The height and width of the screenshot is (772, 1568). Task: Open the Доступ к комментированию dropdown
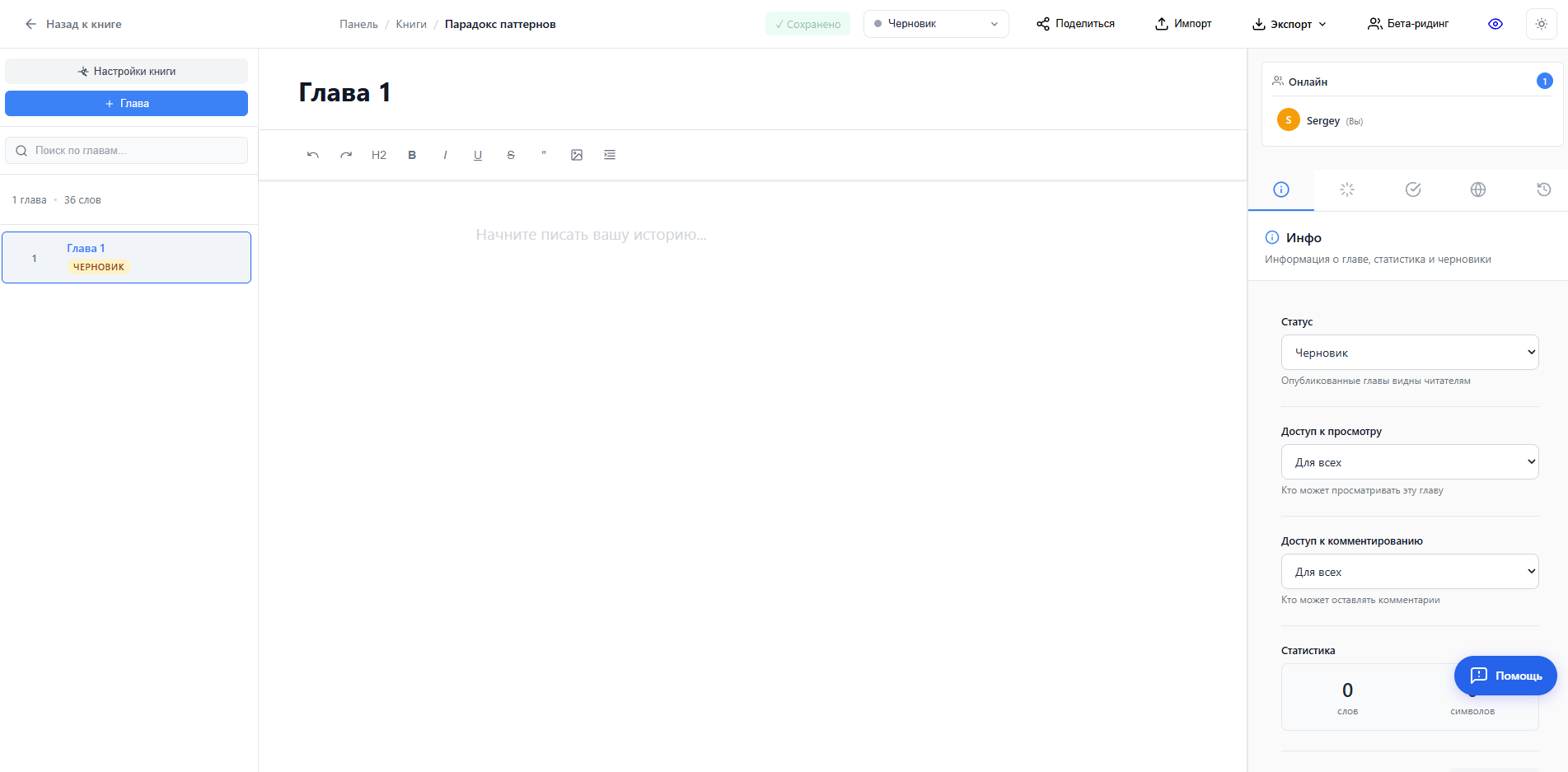click(1410, 572)
